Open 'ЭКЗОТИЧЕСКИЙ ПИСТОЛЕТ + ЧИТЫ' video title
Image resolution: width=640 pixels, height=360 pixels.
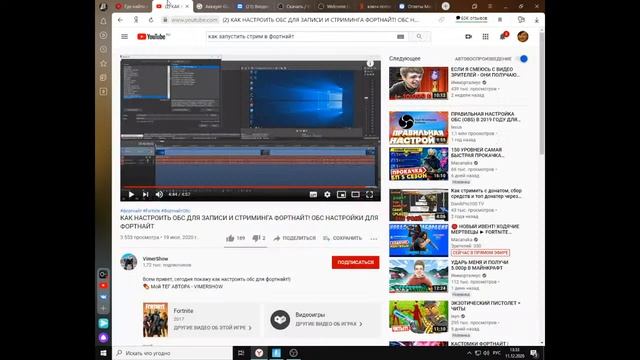click(x=485, y=306)
